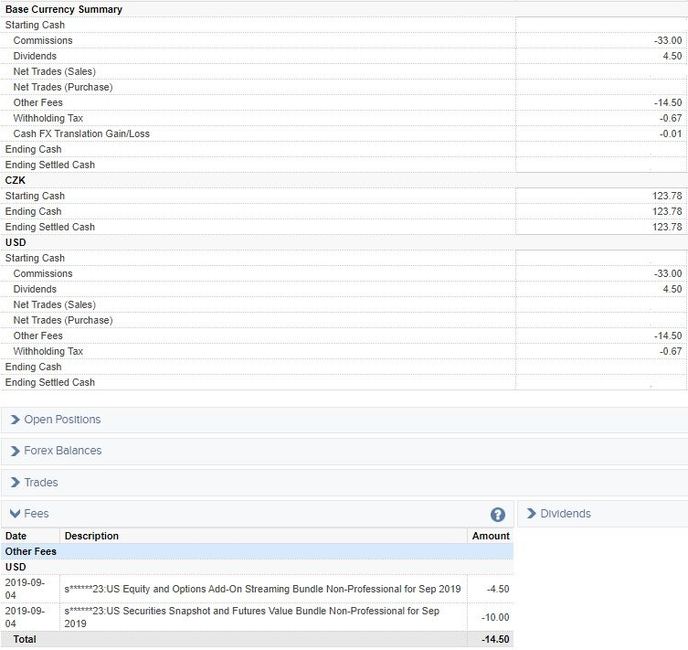The image size is (688, 650).
Task: Click the Amount column header
Action: pyautogui.click(x=490, y=536)
